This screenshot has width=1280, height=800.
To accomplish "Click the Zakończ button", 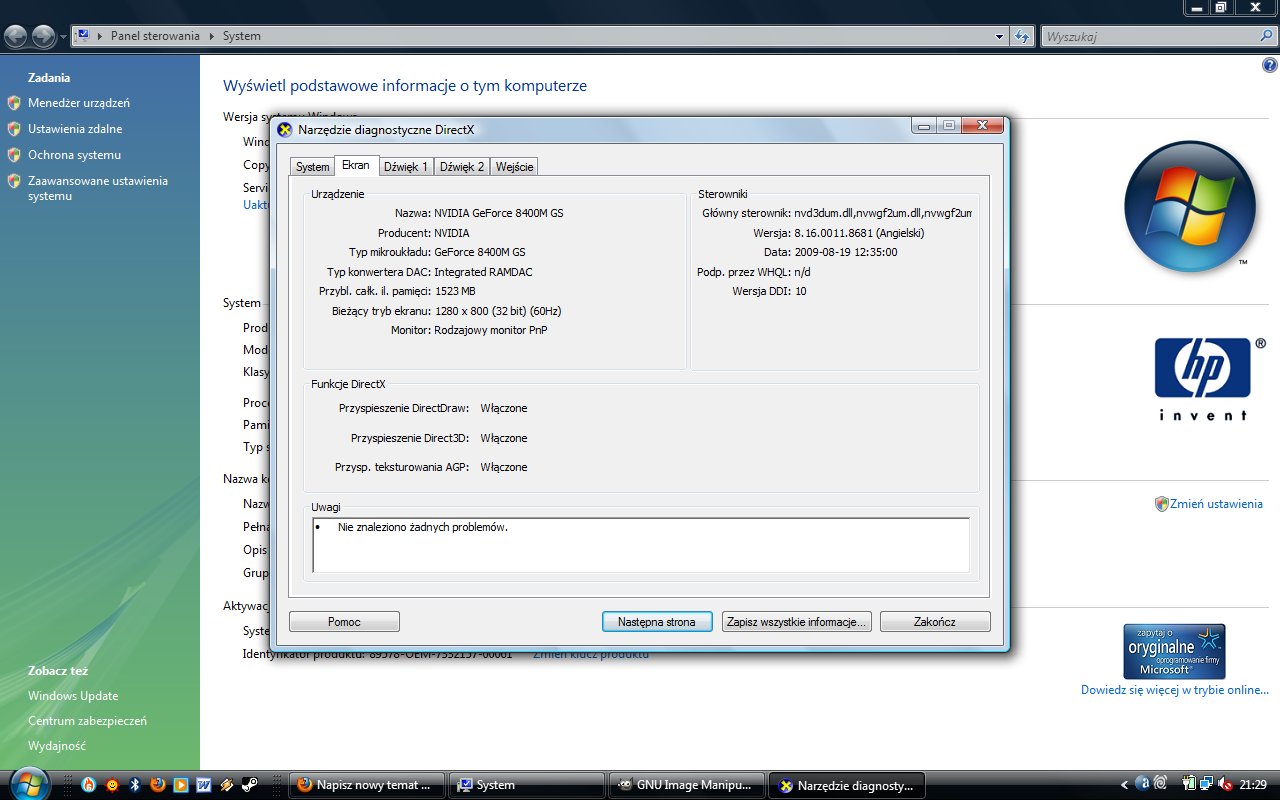I will point(935,622).
